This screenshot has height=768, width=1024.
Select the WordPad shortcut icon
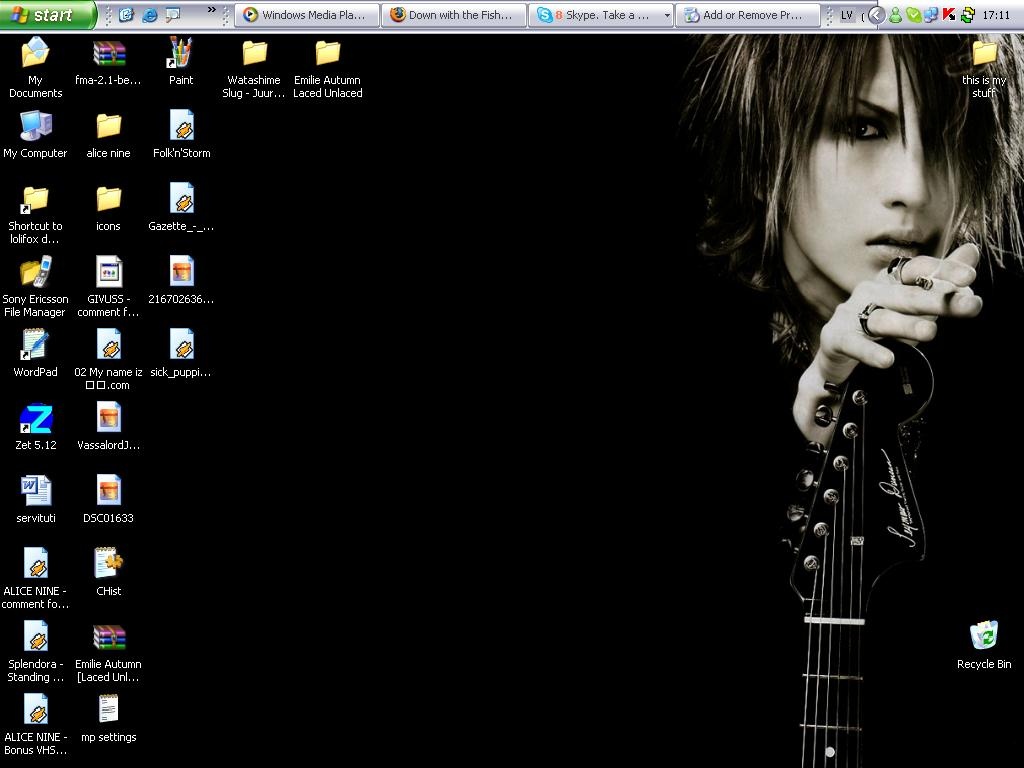tap(35, 354)
